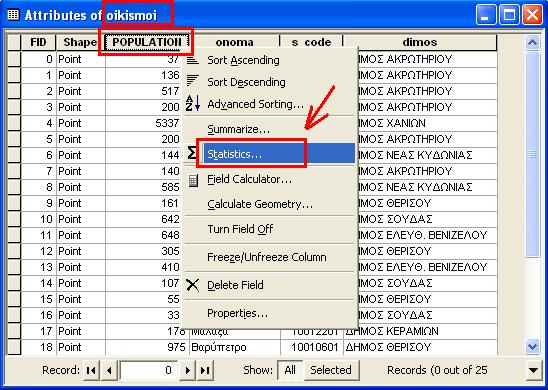
Task: Open the Field Calculator
Action: (x=250, y=179)
